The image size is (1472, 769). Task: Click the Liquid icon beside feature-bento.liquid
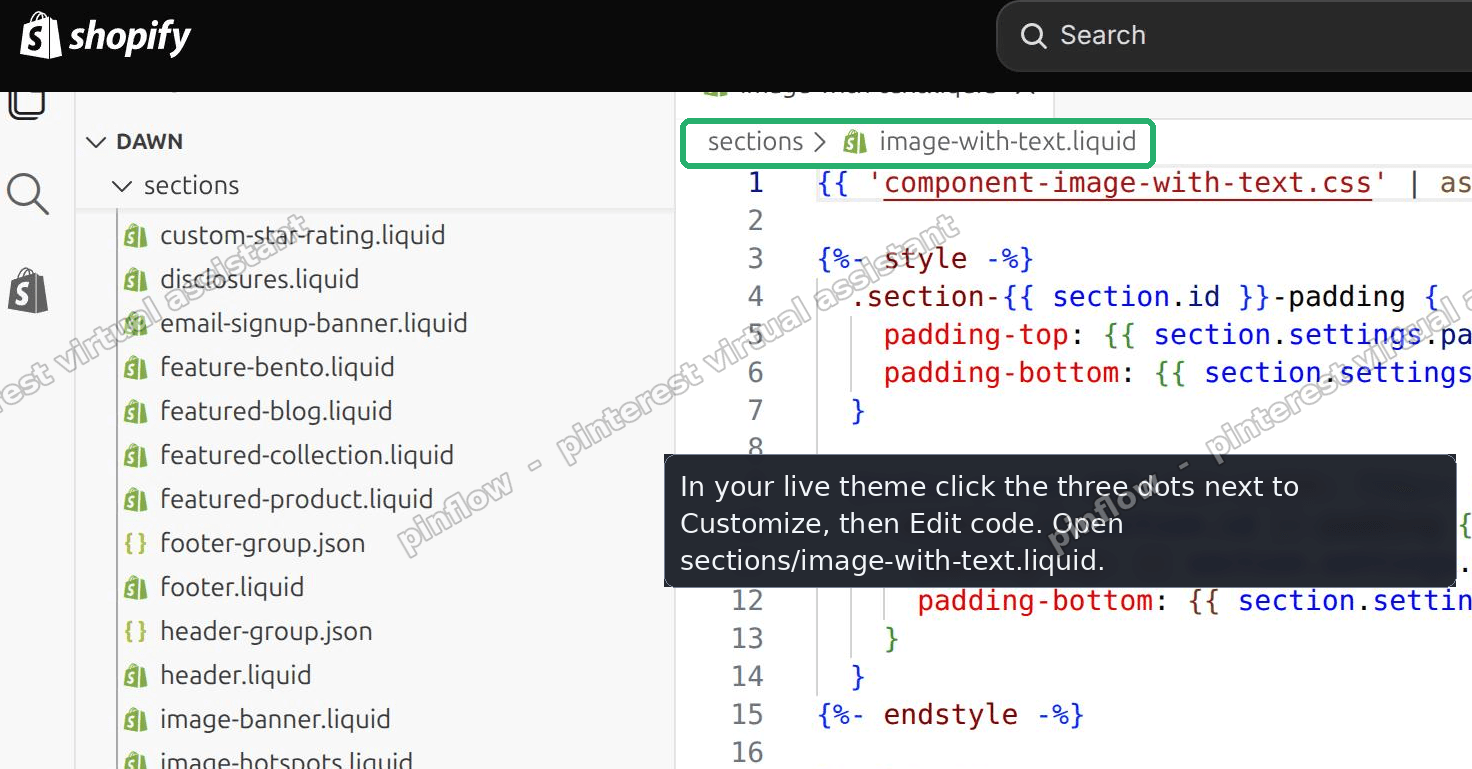[x=135, y=368]
